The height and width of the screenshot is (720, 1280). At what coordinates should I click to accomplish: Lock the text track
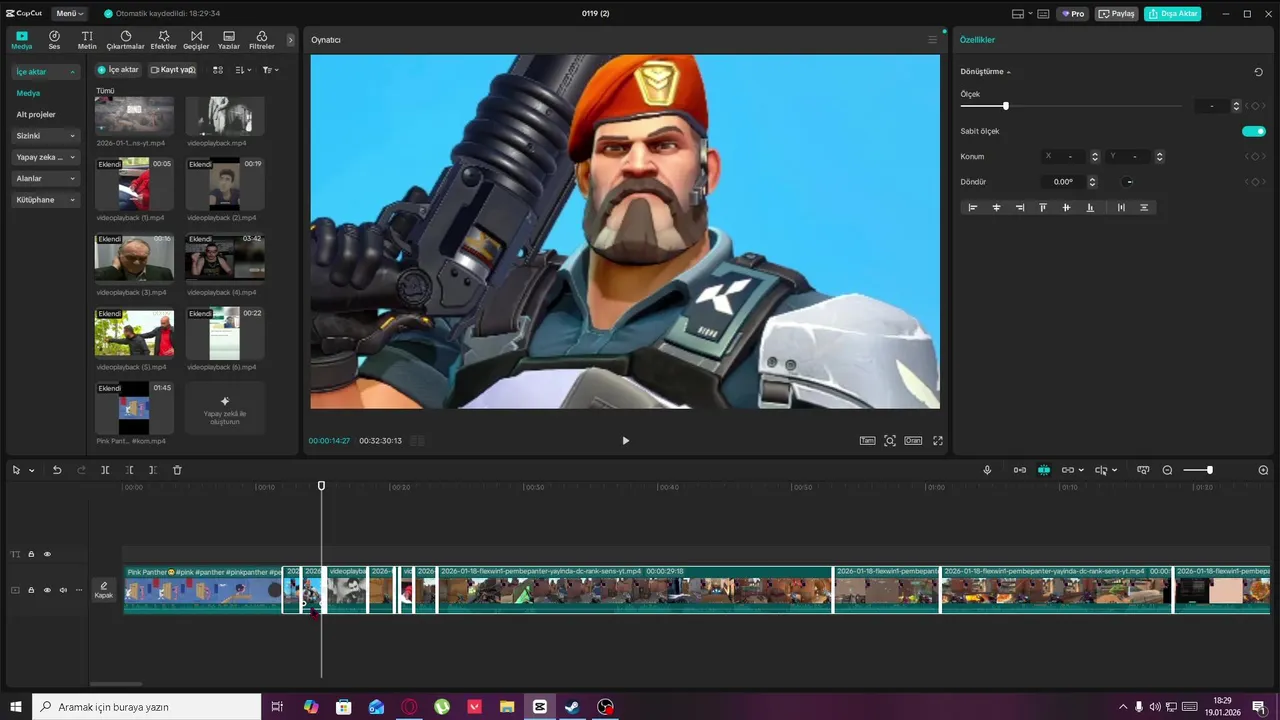31,554
